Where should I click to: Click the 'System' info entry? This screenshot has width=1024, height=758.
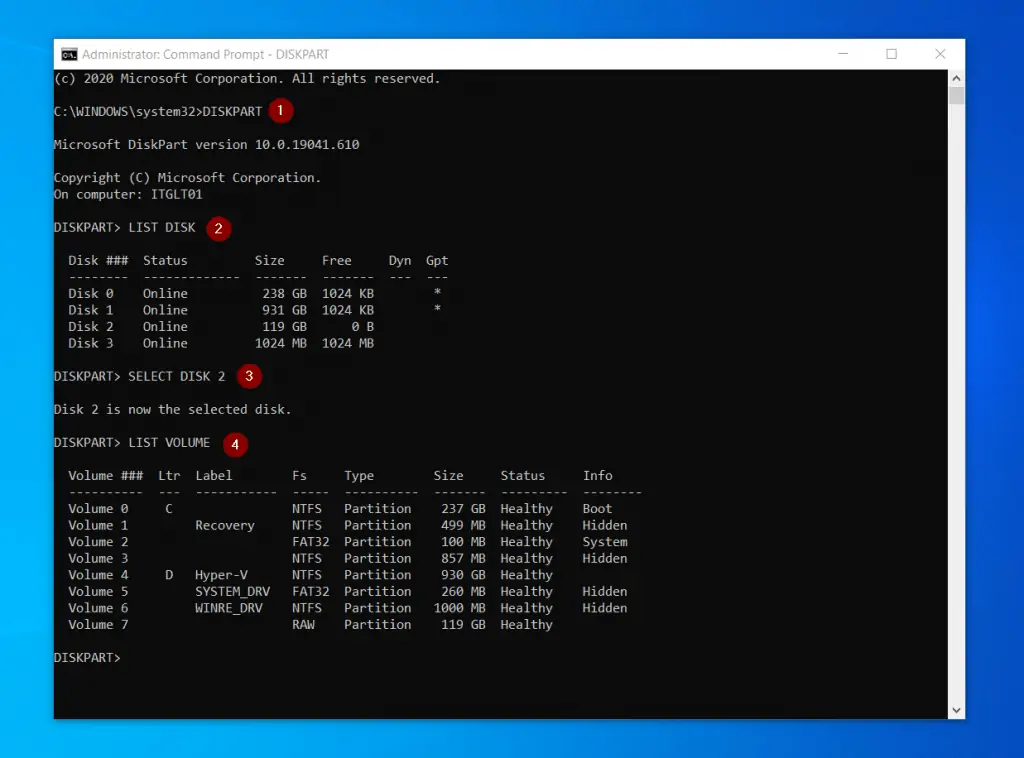point(605,541)
